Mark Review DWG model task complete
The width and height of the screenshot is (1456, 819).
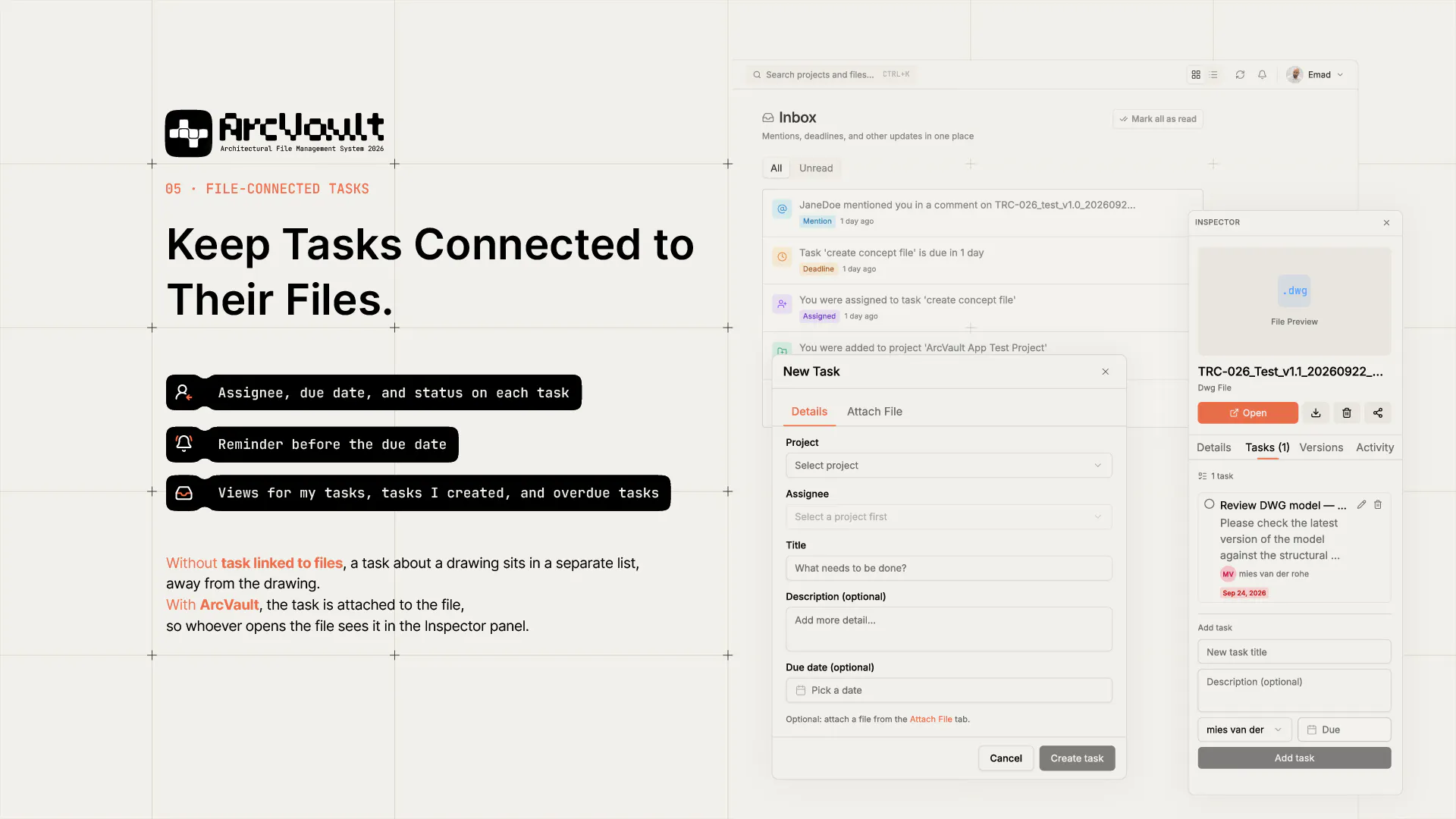click(x=1210, y=504)
